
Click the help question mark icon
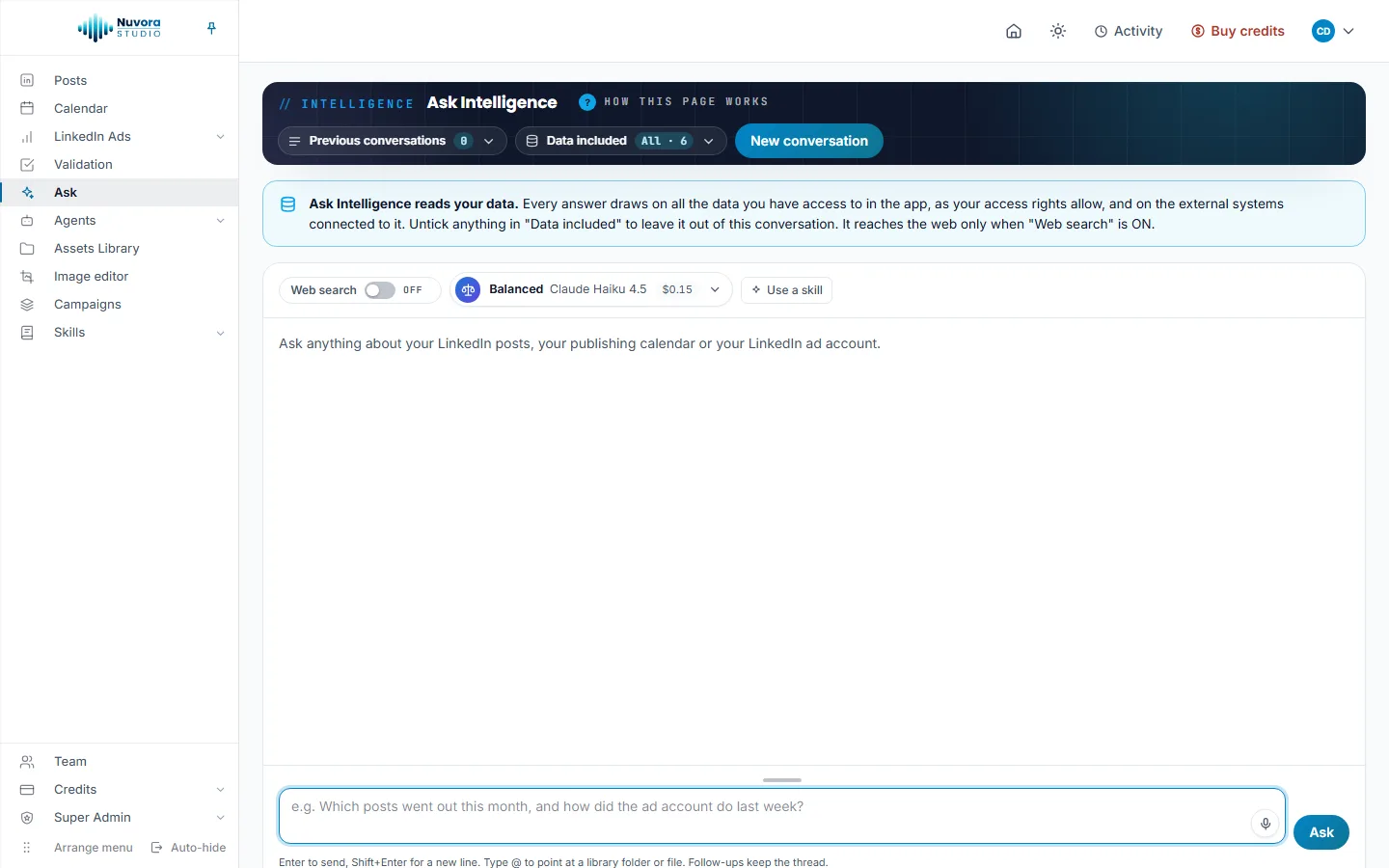[587, 102]
